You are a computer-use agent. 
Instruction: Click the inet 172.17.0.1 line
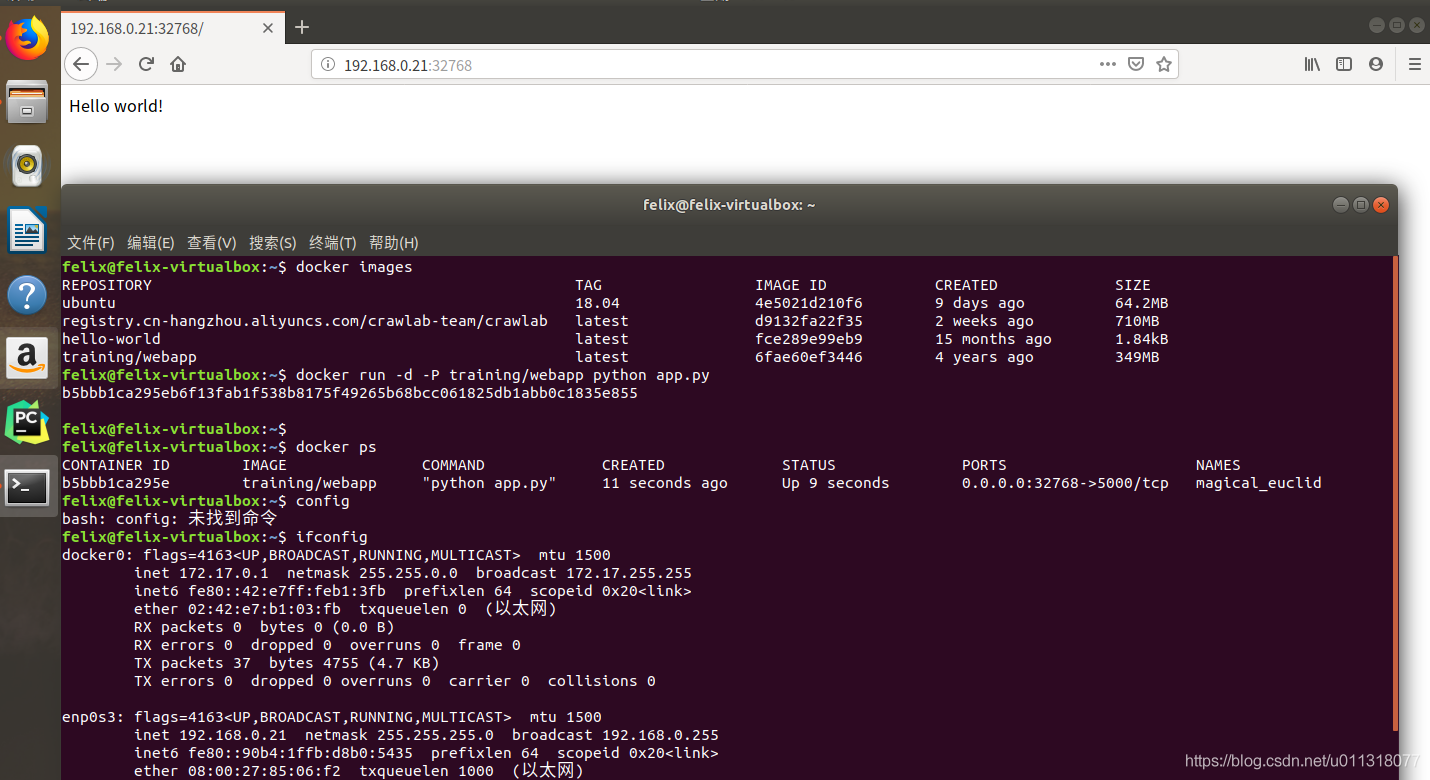(x=413, y=573)
